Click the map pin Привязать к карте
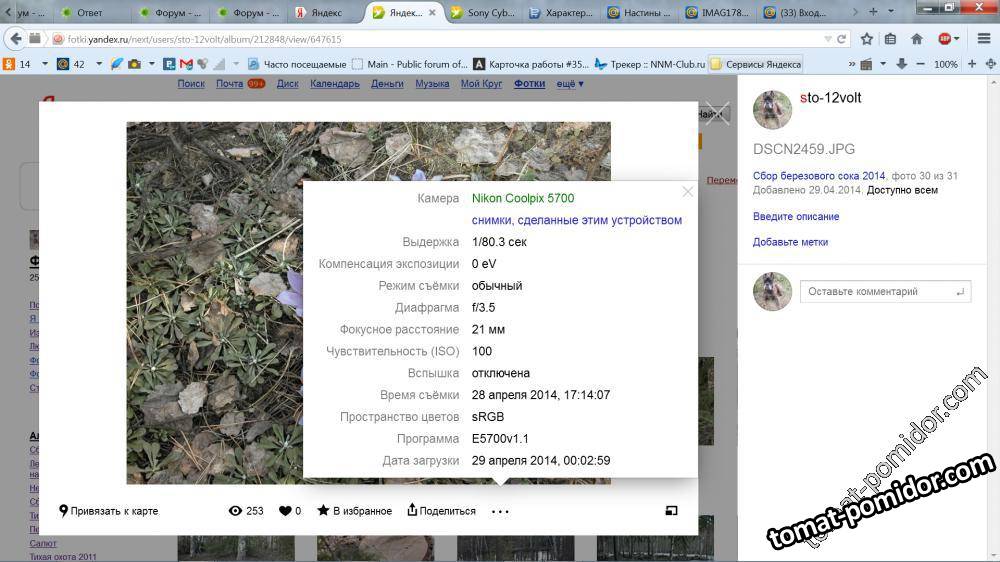This screenshot has height=562, width=1000. (64, 511)
